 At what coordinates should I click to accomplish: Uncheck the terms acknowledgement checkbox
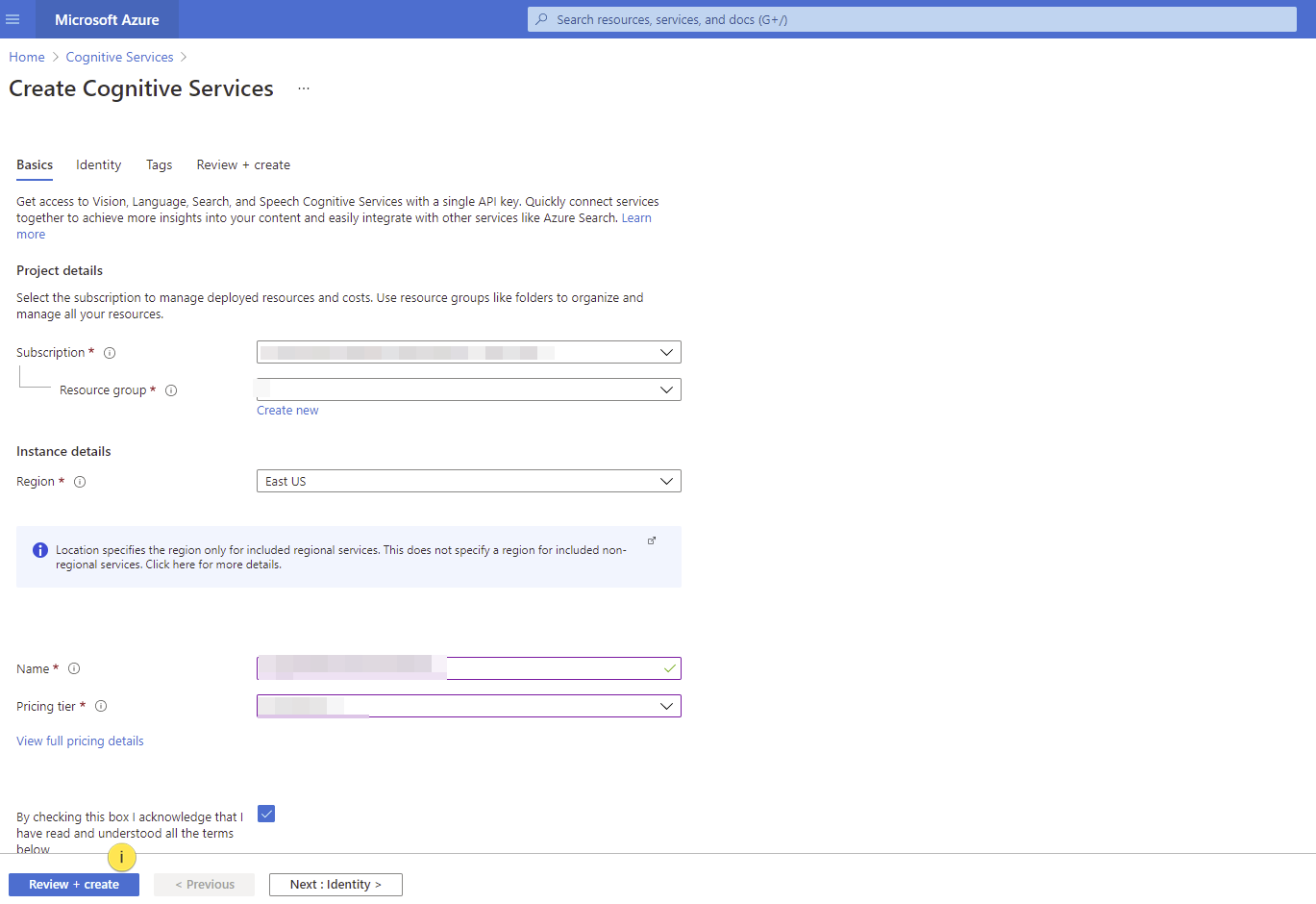pyautogui.click(x=266, y=815)
